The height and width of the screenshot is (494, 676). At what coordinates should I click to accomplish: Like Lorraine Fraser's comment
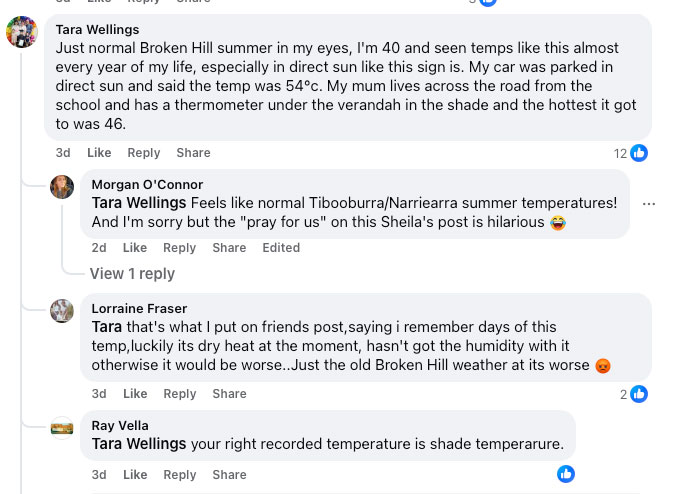(135, 394)
